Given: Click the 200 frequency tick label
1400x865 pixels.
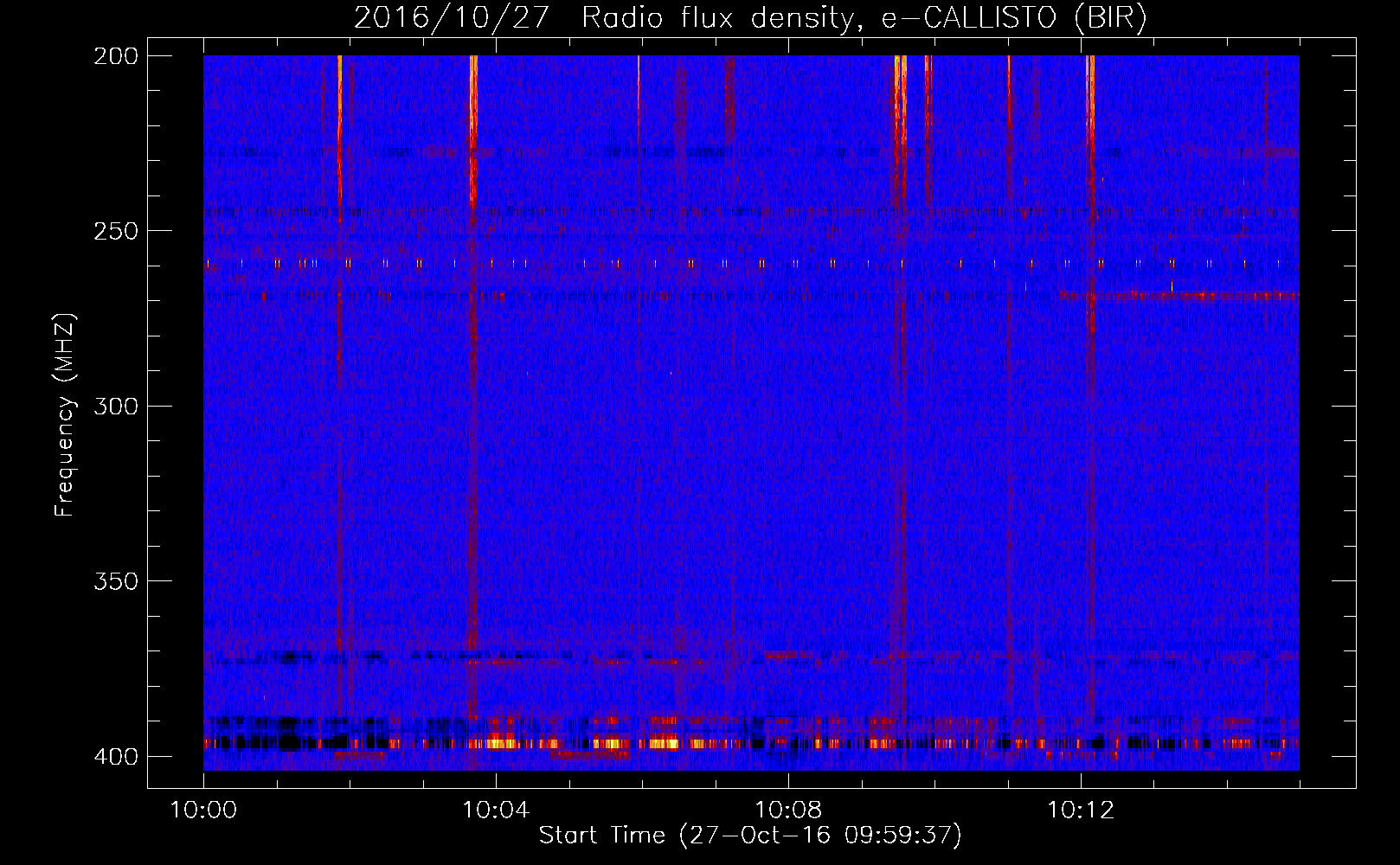Looking at the screenshot, I should (x=115, y=56).
